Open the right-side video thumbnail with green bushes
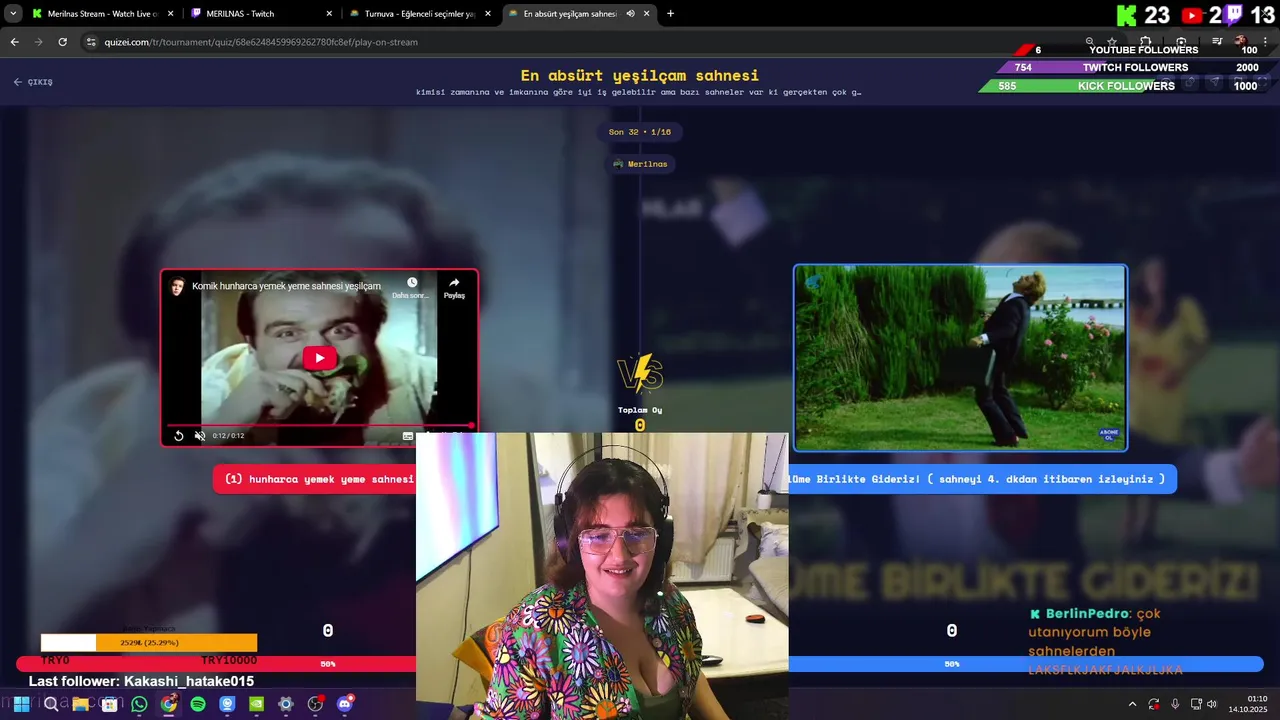The image size is (1280, 720). [960, 358]
